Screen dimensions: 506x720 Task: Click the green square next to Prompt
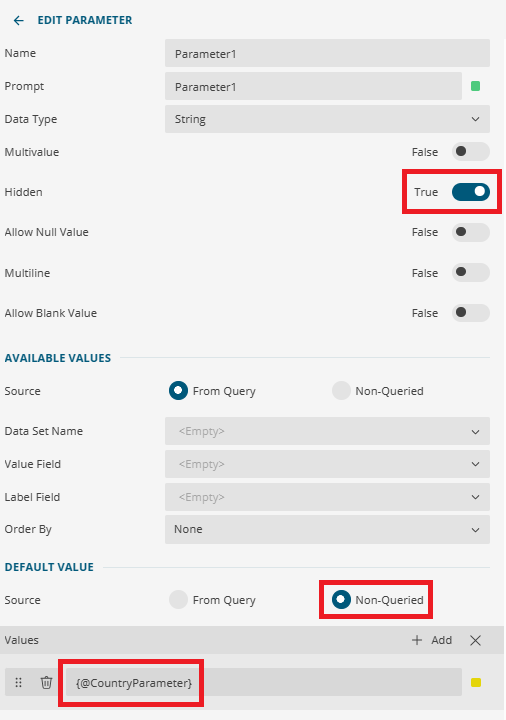click(475, 86)
